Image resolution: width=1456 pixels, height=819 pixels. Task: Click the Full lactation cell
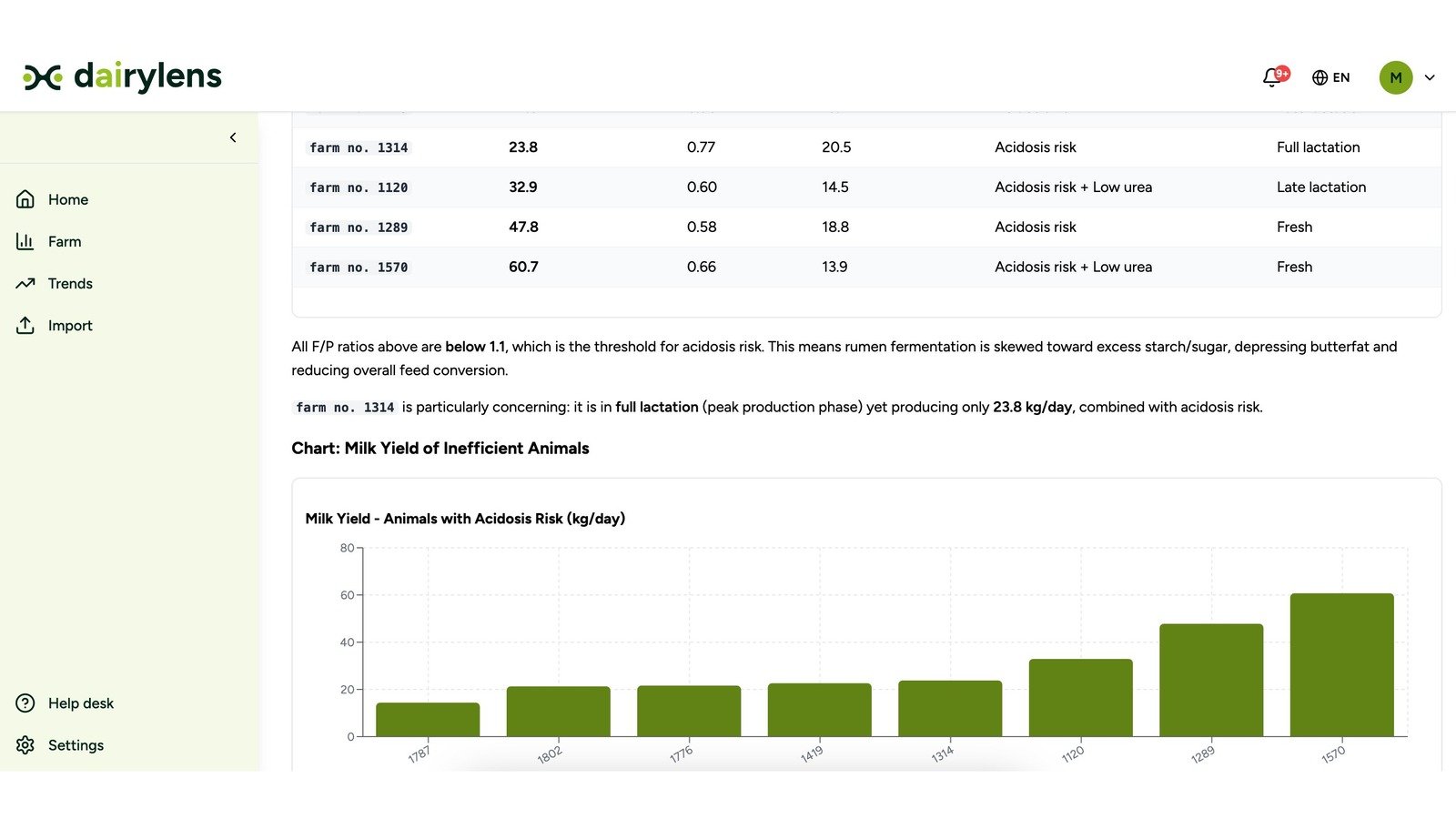point(1318,147)
